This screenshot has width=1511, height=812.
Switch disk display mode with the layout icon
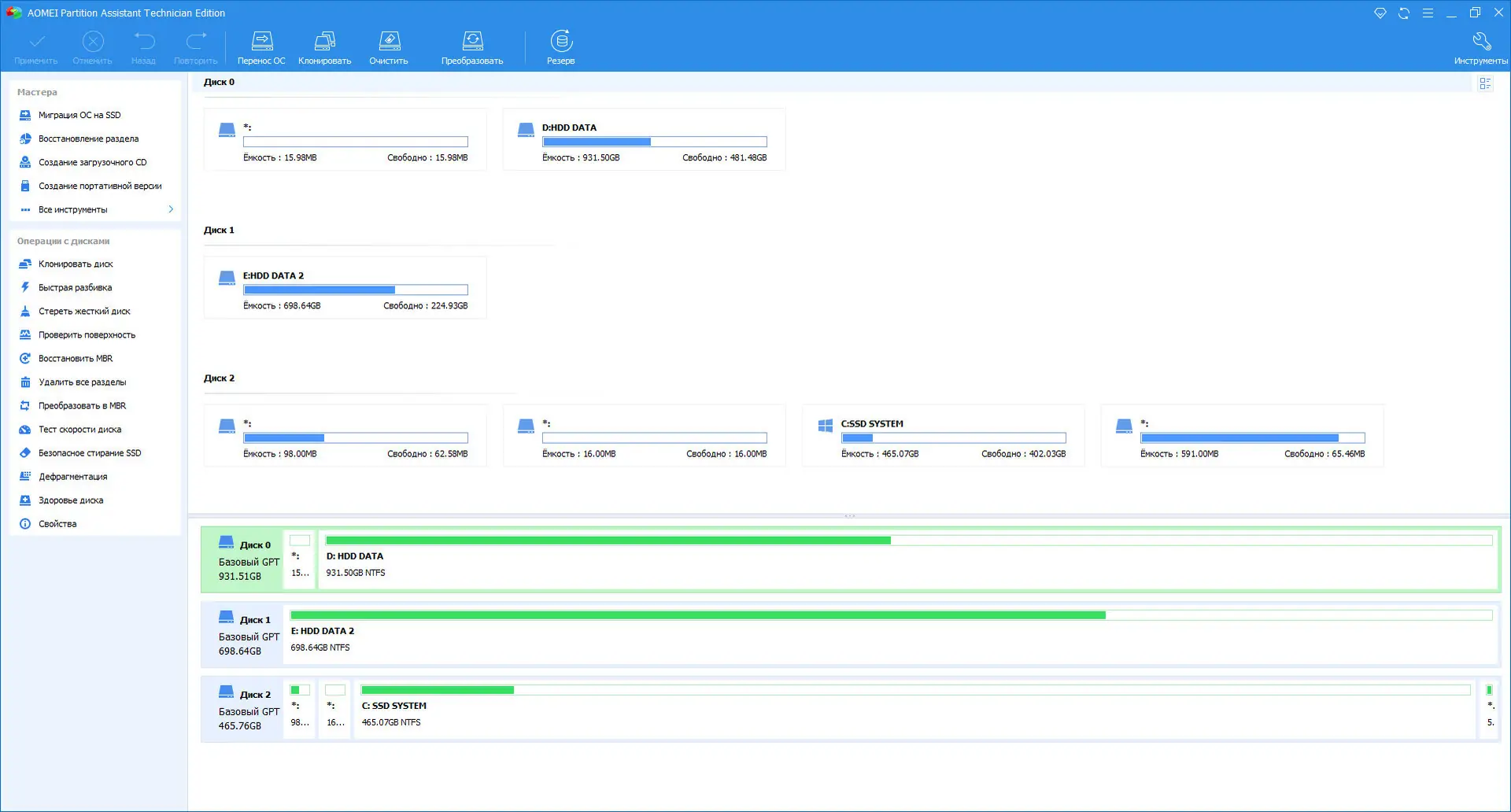(1485, 83)
